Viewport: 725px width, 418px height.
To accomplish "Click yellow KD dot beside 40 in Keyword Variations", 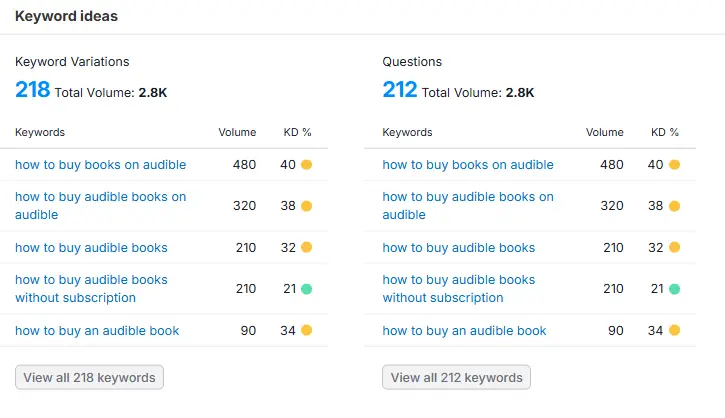I will [307, 165].
